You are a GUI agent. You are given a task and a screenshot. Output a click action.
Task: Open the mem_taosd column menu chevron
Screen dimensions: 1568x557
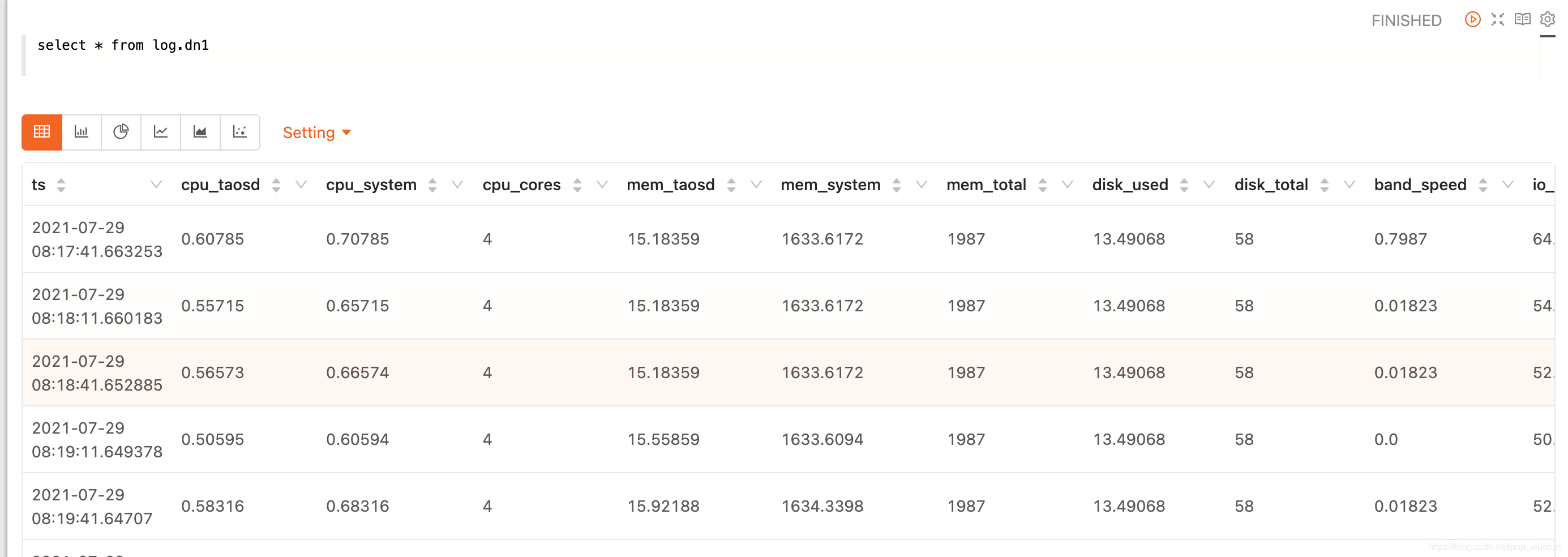tap(756, 185)
